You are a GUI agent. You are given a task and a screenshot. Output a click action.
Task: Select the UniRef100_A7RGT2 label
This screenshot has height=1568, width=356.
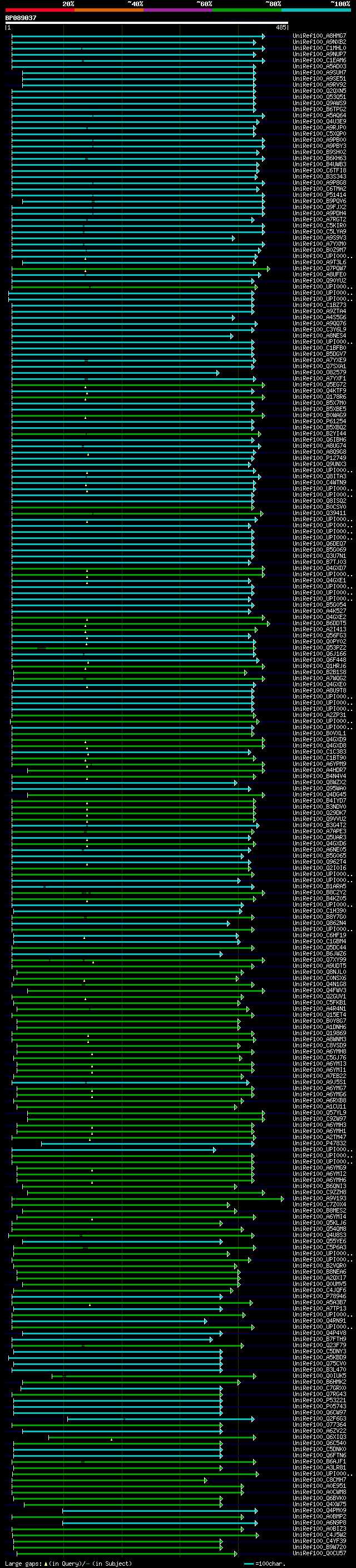click(x=319, y=219)
